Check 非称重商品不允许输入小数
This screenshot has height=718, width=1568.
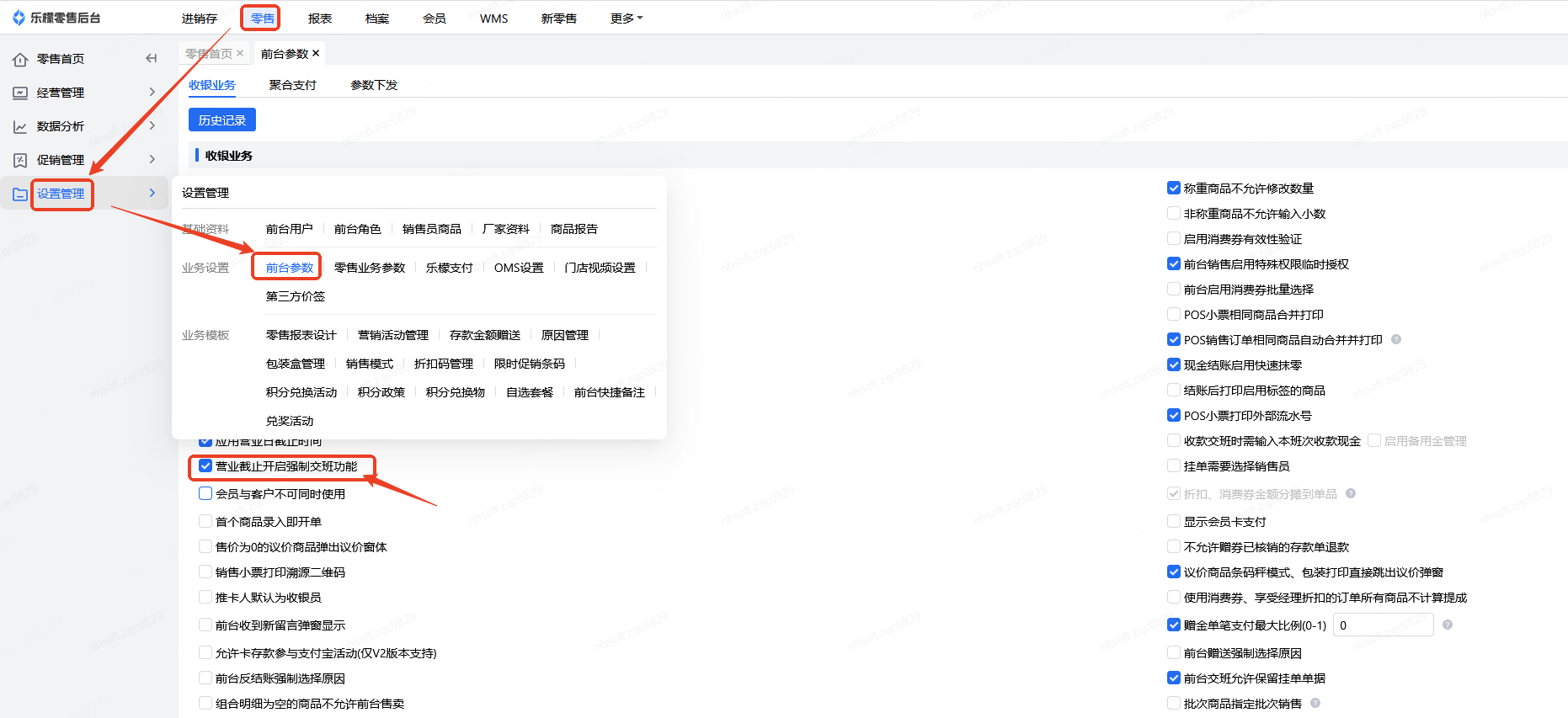click(1174, 213)
